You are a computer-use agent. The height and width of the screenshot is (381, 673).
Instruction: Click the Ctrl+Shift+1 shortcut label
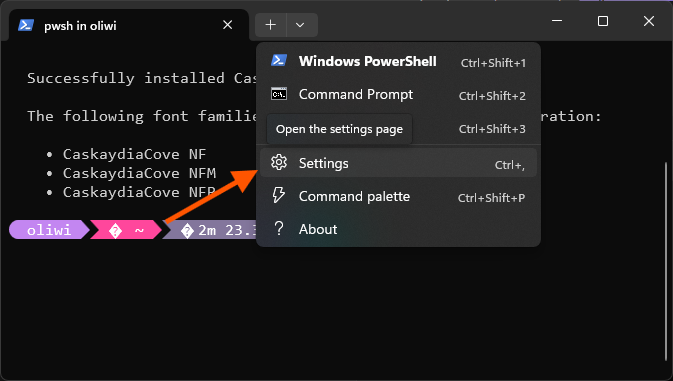(493, 63)
